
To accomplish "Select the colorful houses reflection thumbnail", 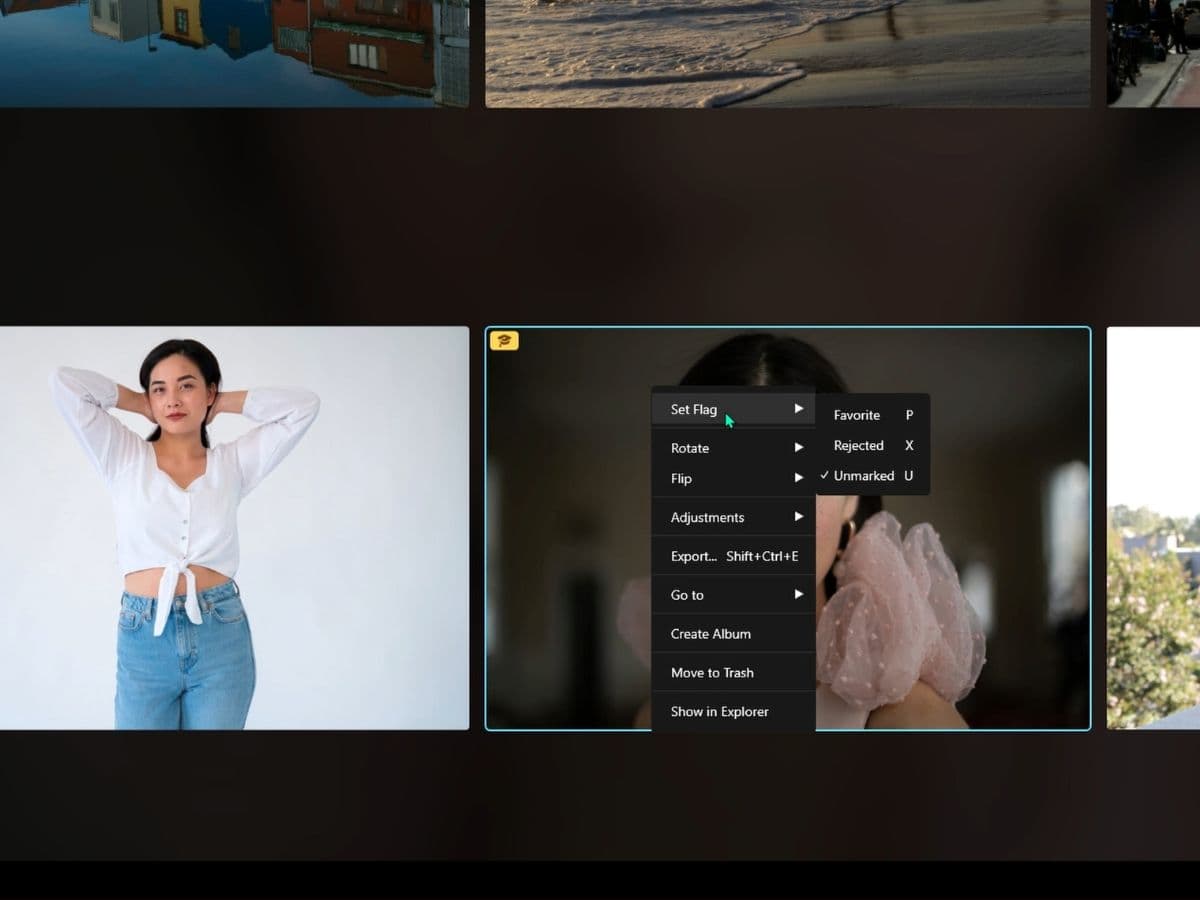I will pyautogui.click(x=234, y=53).
